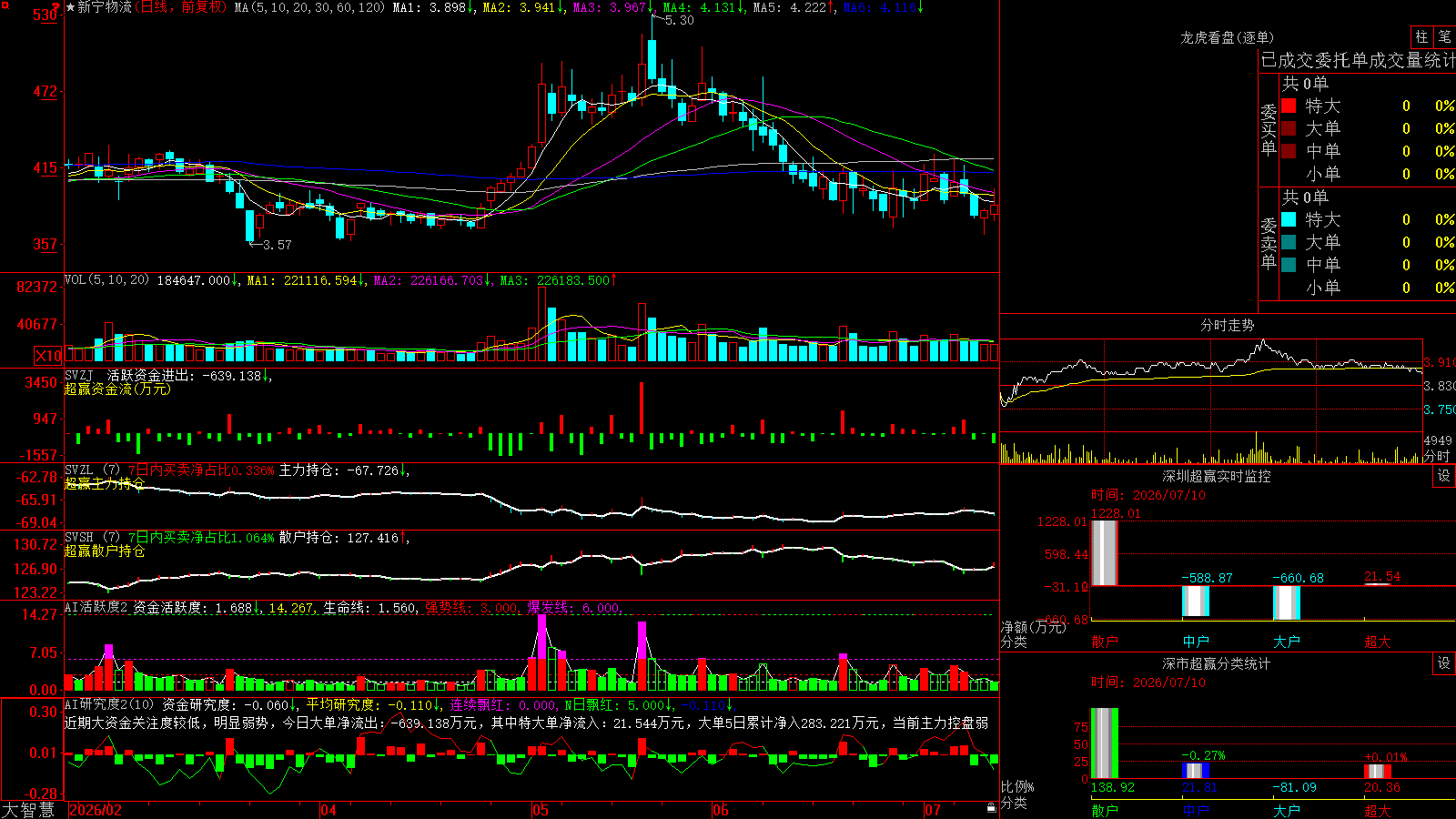
Task: Click the 3.57 low price marker
Action: [x=277, y=245]
